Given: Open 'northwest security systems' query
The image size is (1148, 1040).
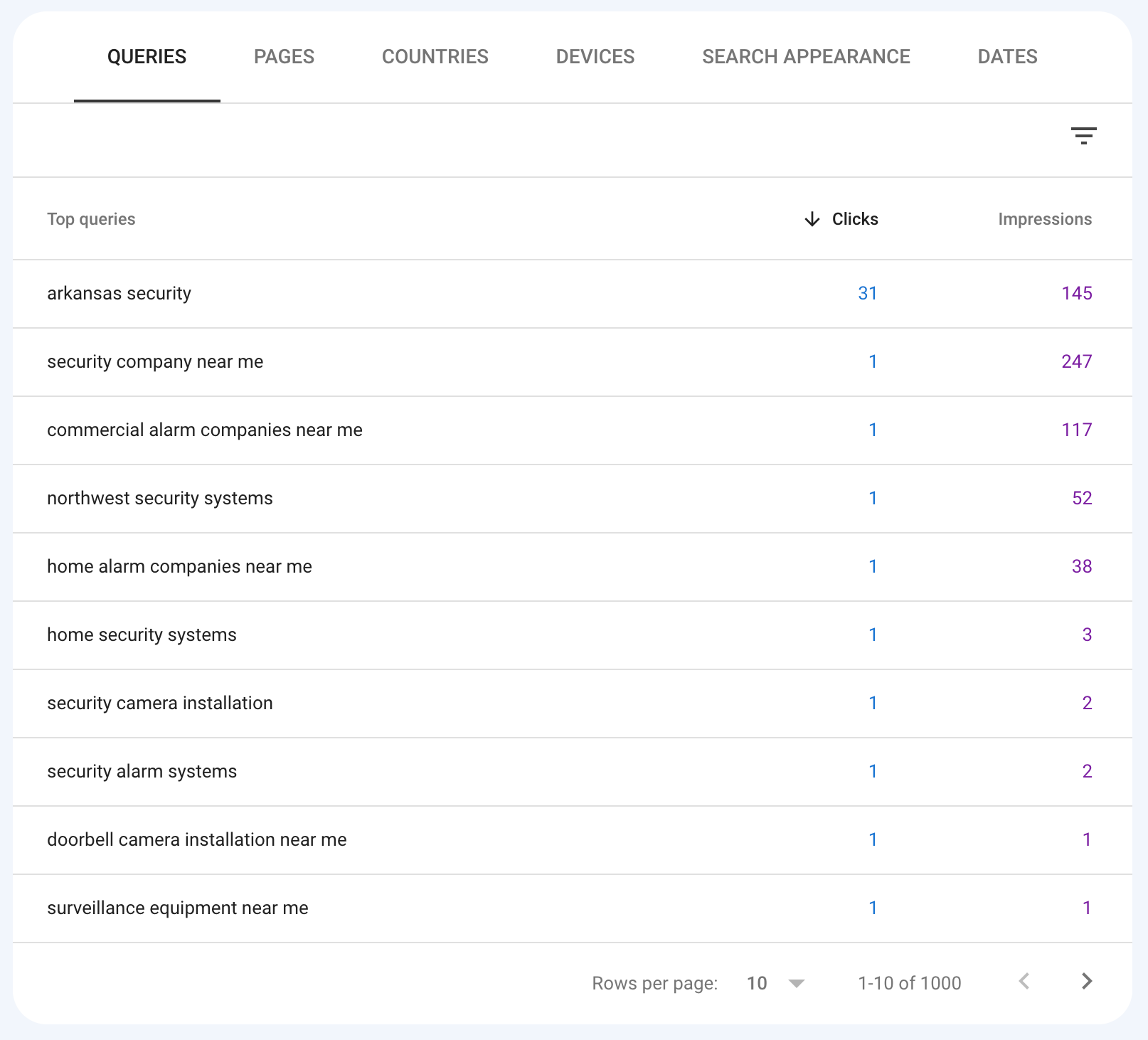Looking at the screenshot, I should 160,499.
